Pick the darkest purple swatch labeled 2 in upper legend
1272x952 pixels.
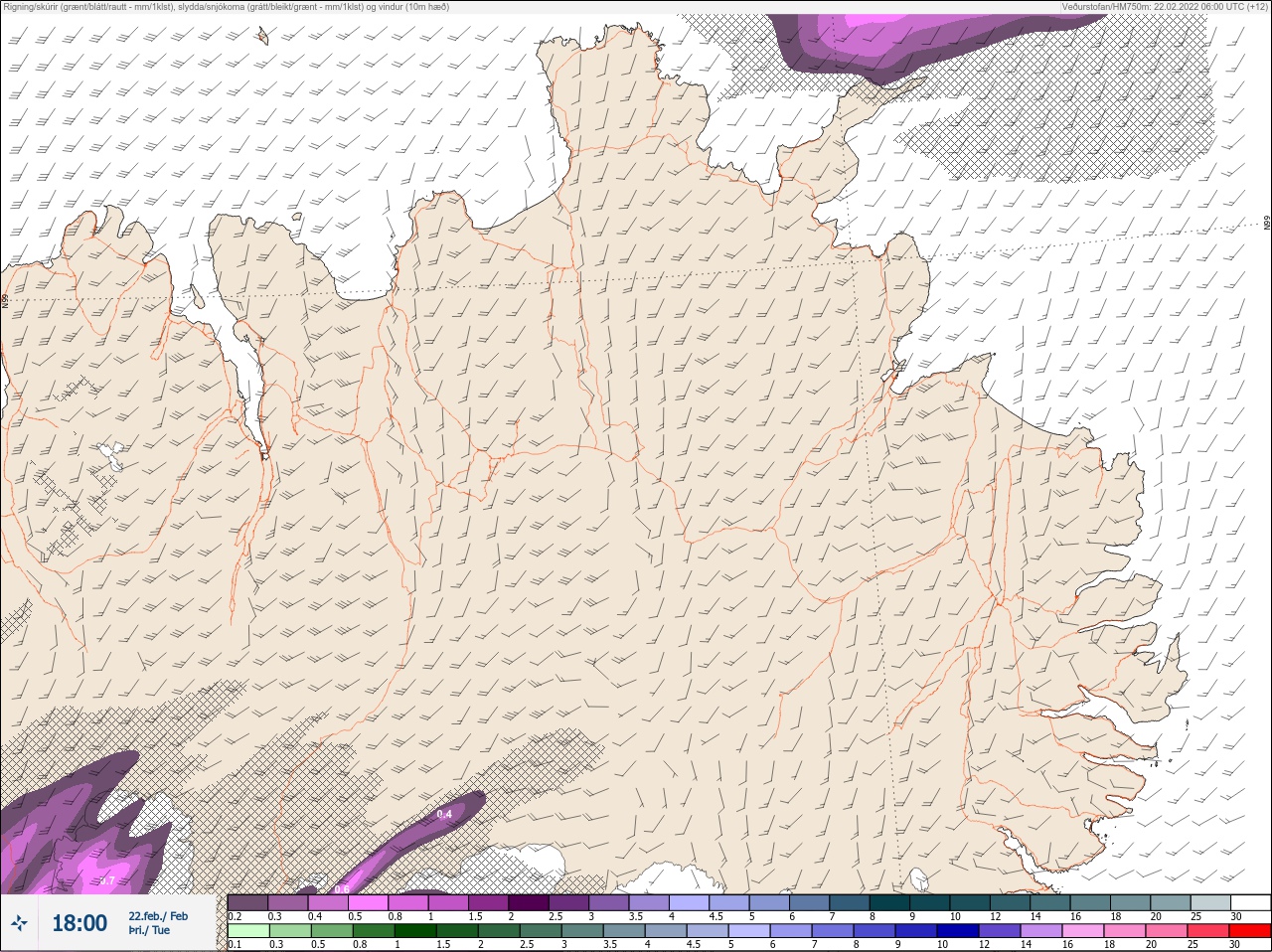click(x=529, y=902)
